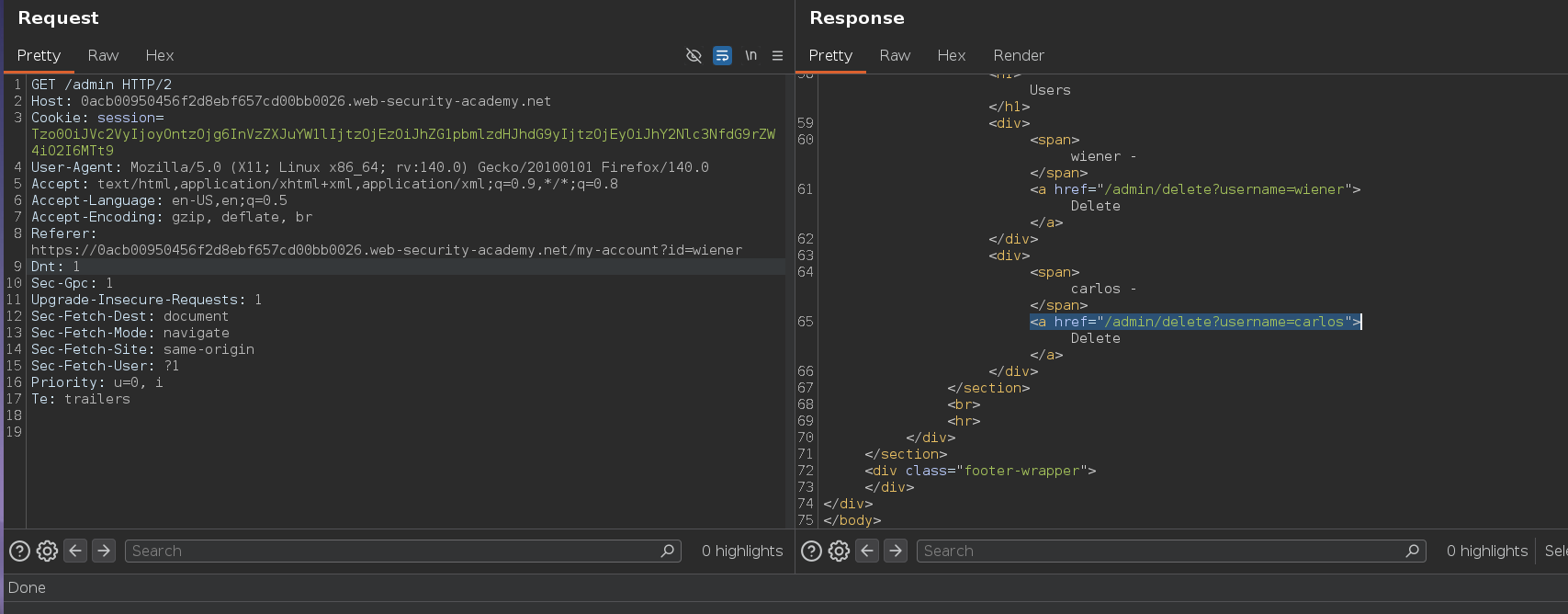Click the closing </body> tag line
This screenshot has width=1568, height=614.
tap(852, 520)
